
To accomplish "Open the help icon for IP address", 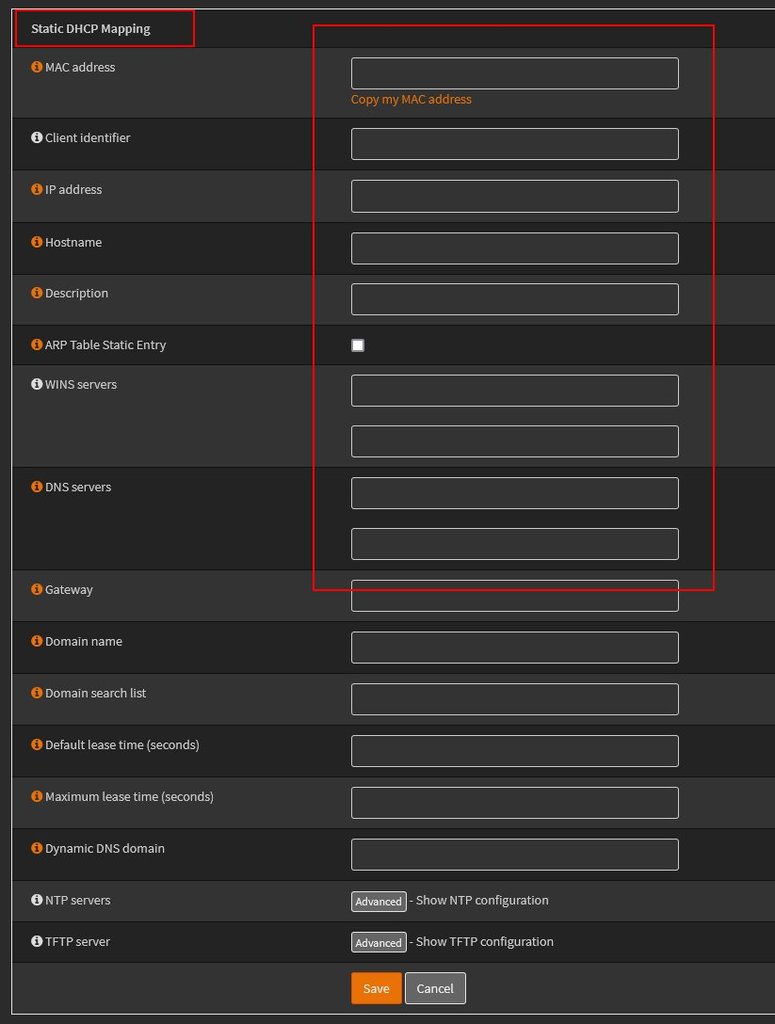I will point(37,189).
